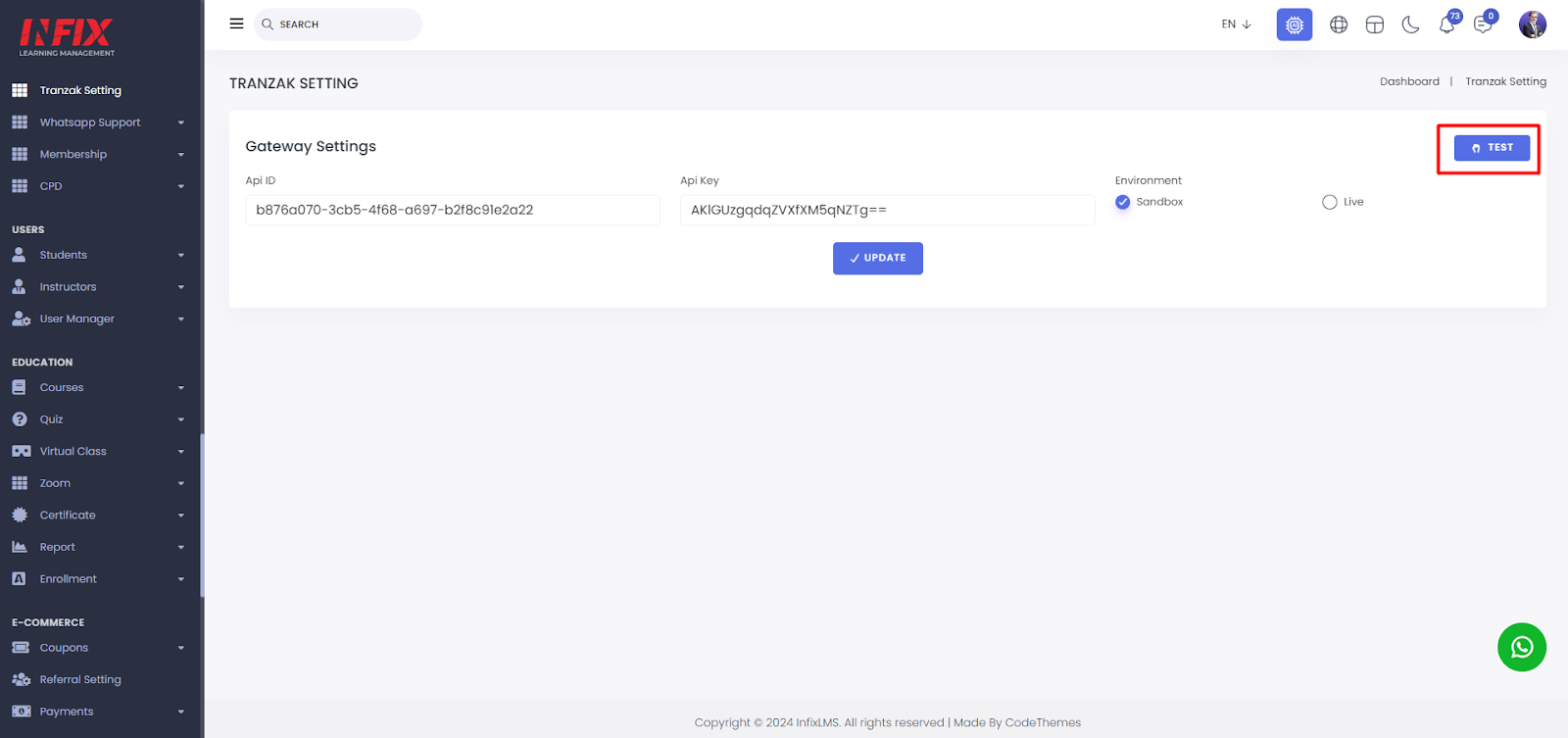This screenshot has width=1568, height=738.
Task: Click the WhatsApp floating chat icon
Action: pyautogui.click(x=1522, y=648)
